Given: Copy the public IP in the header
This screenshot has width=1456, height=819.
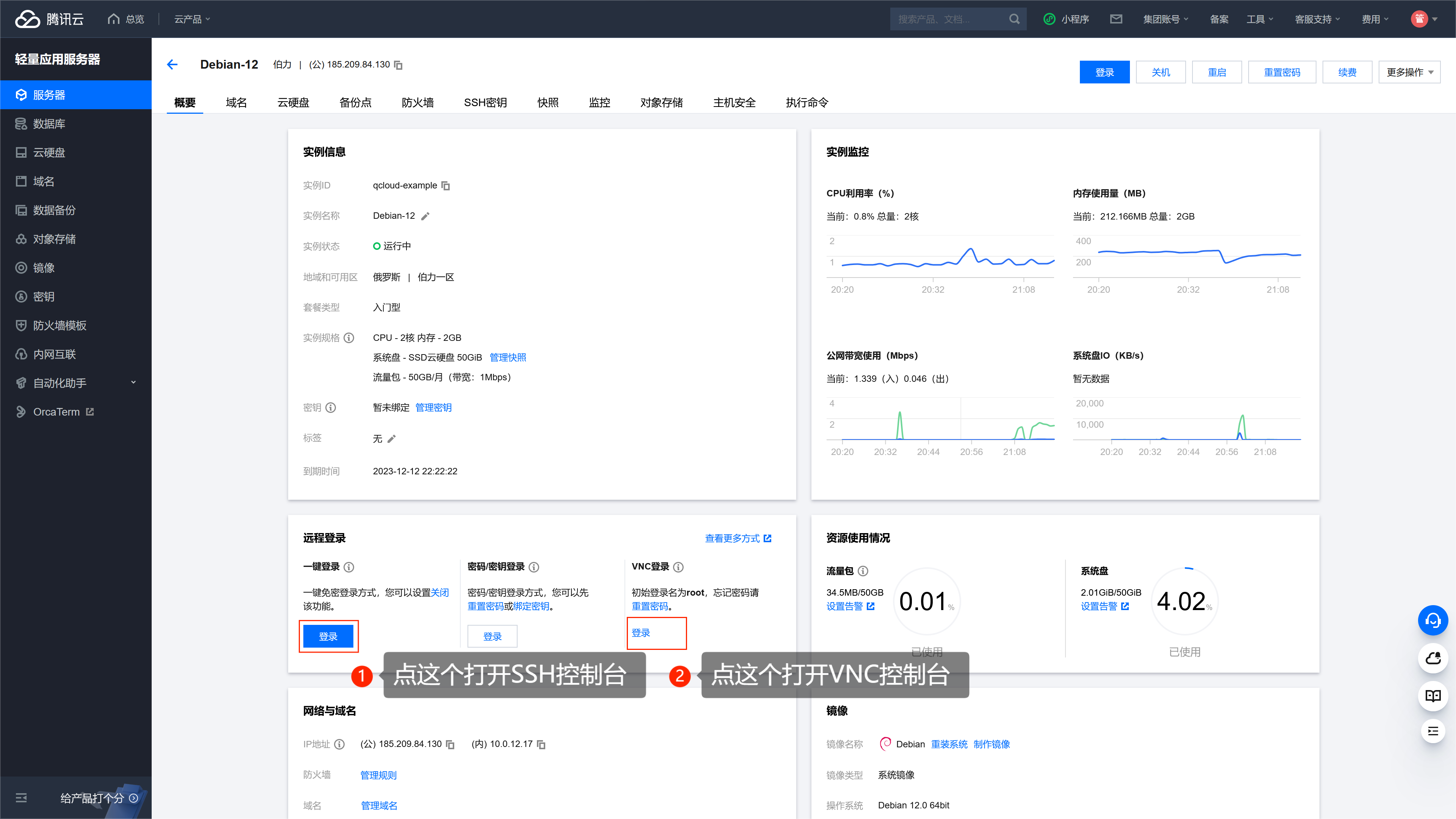Looking at the screenshot, I should pyautogui.click(x=399, y=65).
